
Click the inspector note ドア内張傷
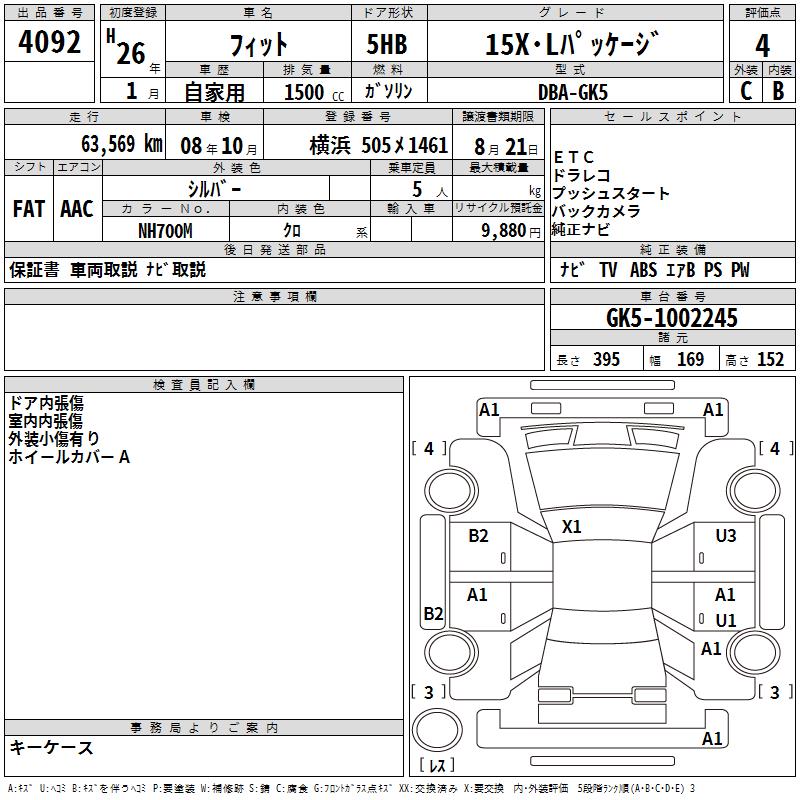pos(46,404)
